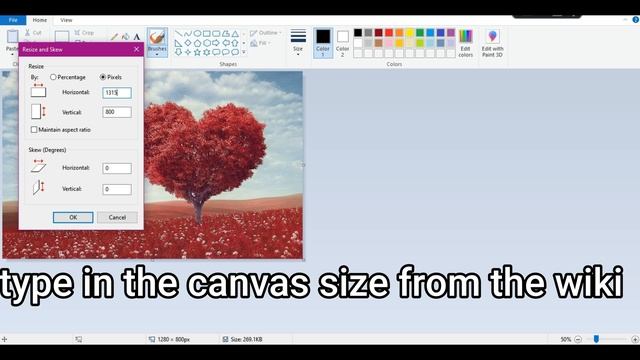Open the shape Fill dropdown
640x360 pixels.
pos(260,43)
